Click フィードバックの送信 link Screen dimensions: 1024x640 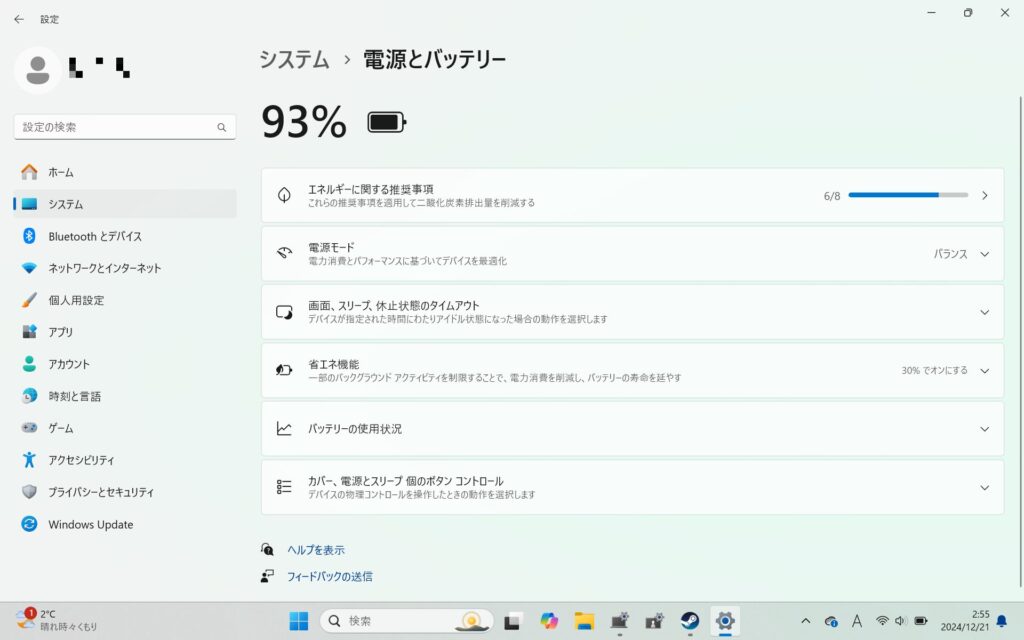(329, 577)
